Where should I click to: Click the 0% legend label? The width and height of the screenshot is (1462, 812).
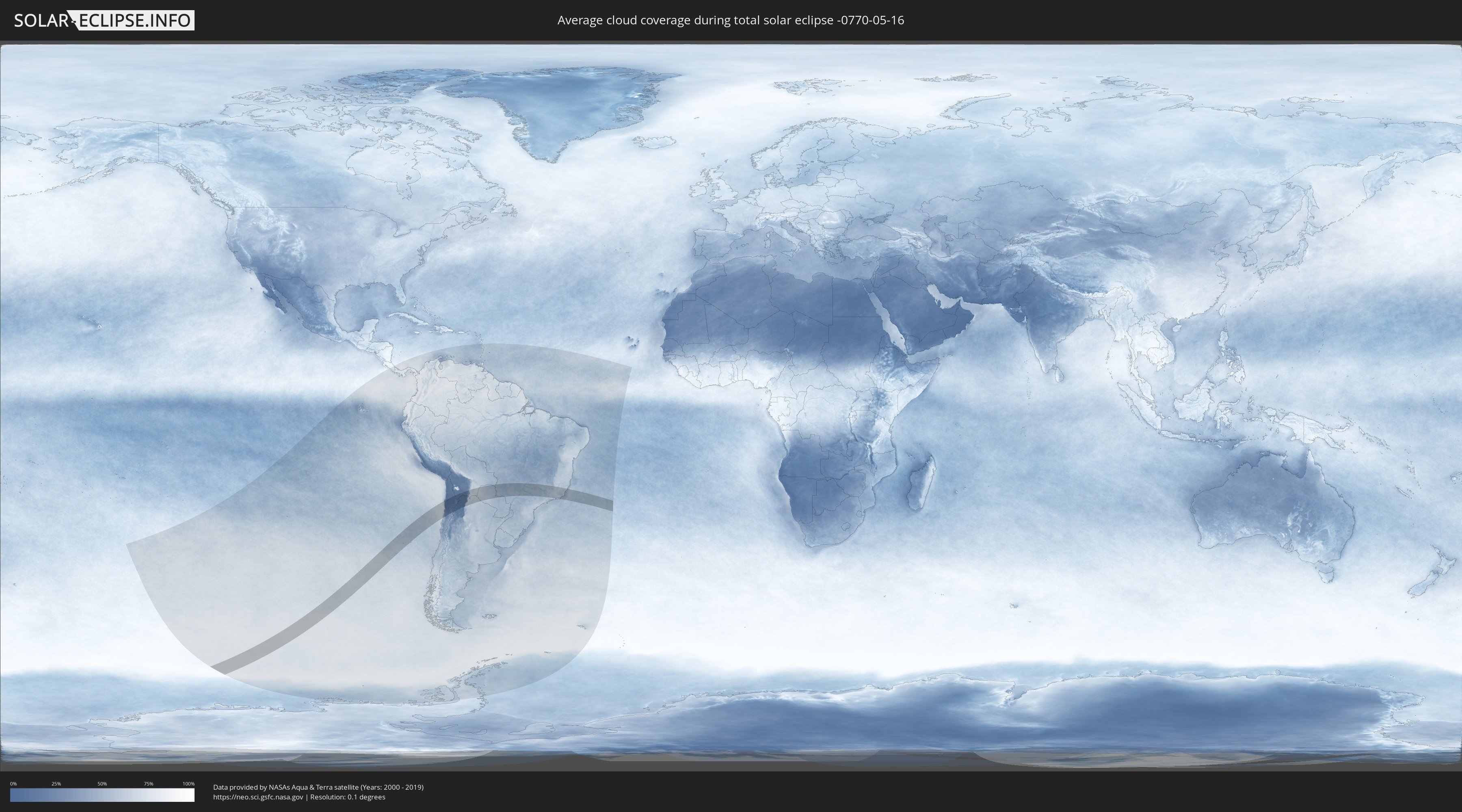pyautogui.click(x=13, y=784)
